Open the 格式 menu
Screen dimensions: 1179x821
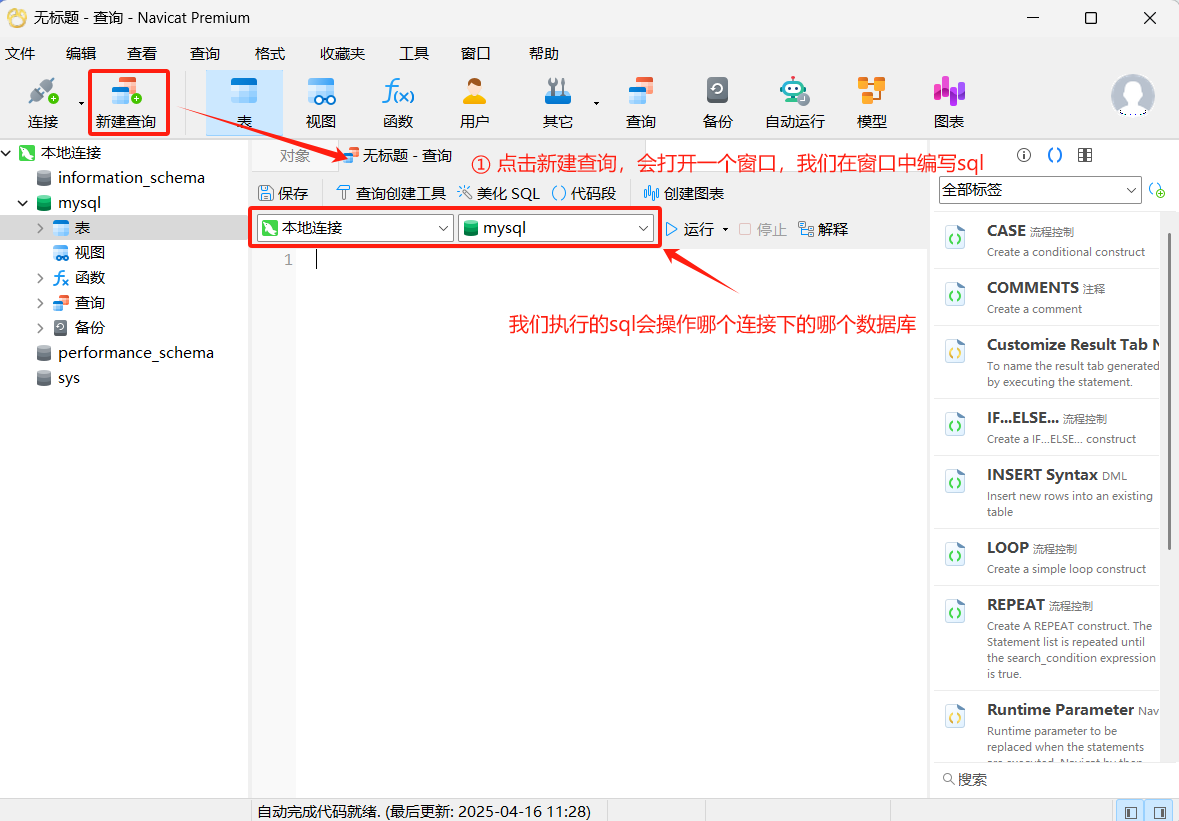pos(270,53)
